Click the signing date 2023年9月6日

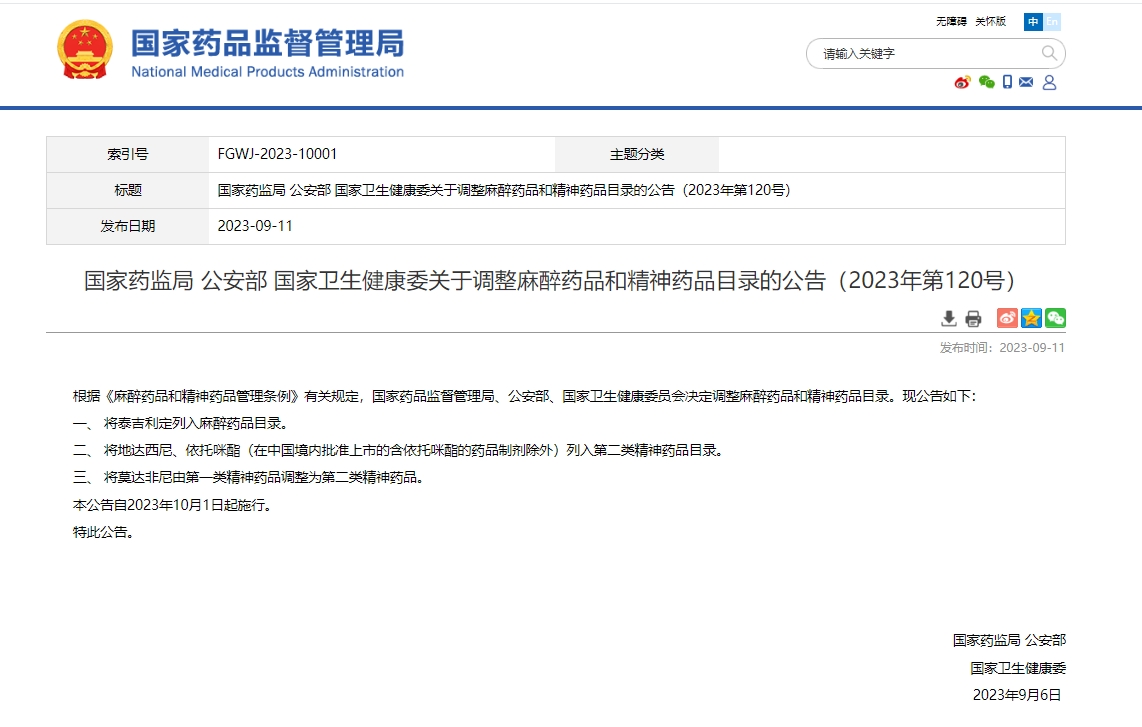[1017, 695]
